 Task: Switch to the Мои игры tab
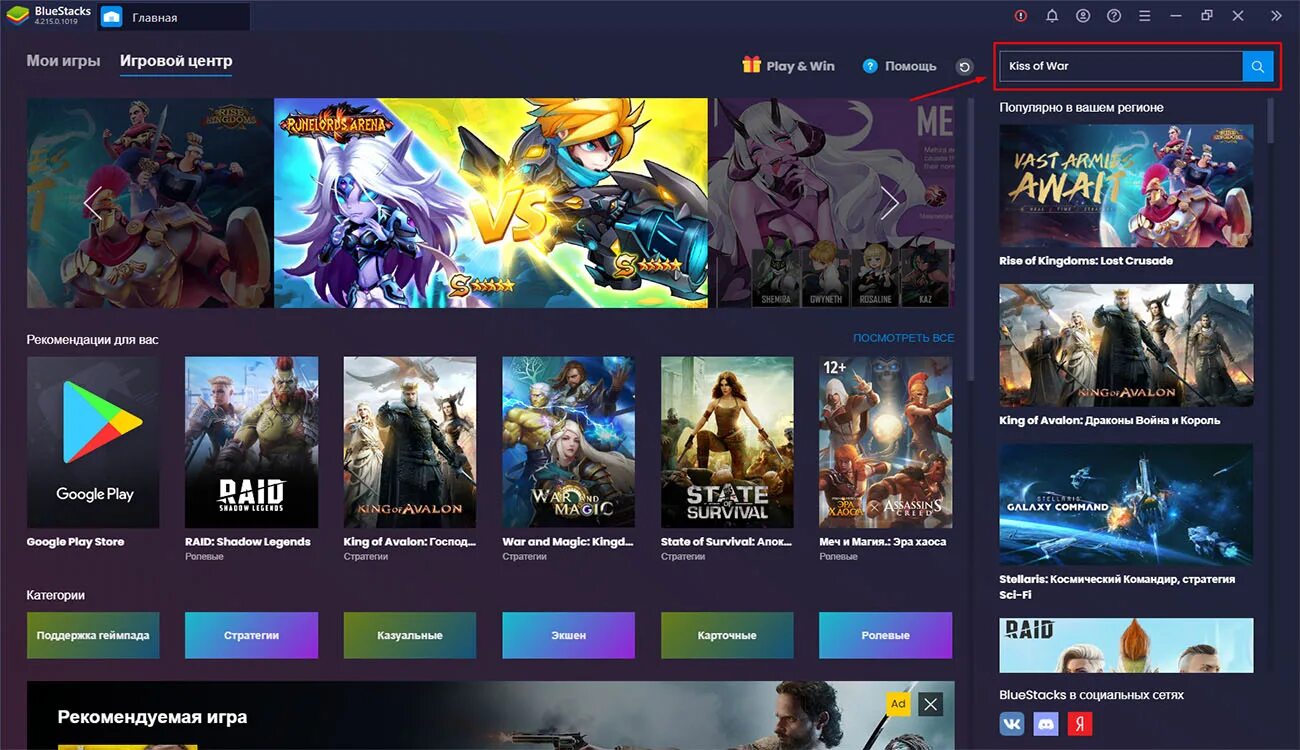coord(63,61)
